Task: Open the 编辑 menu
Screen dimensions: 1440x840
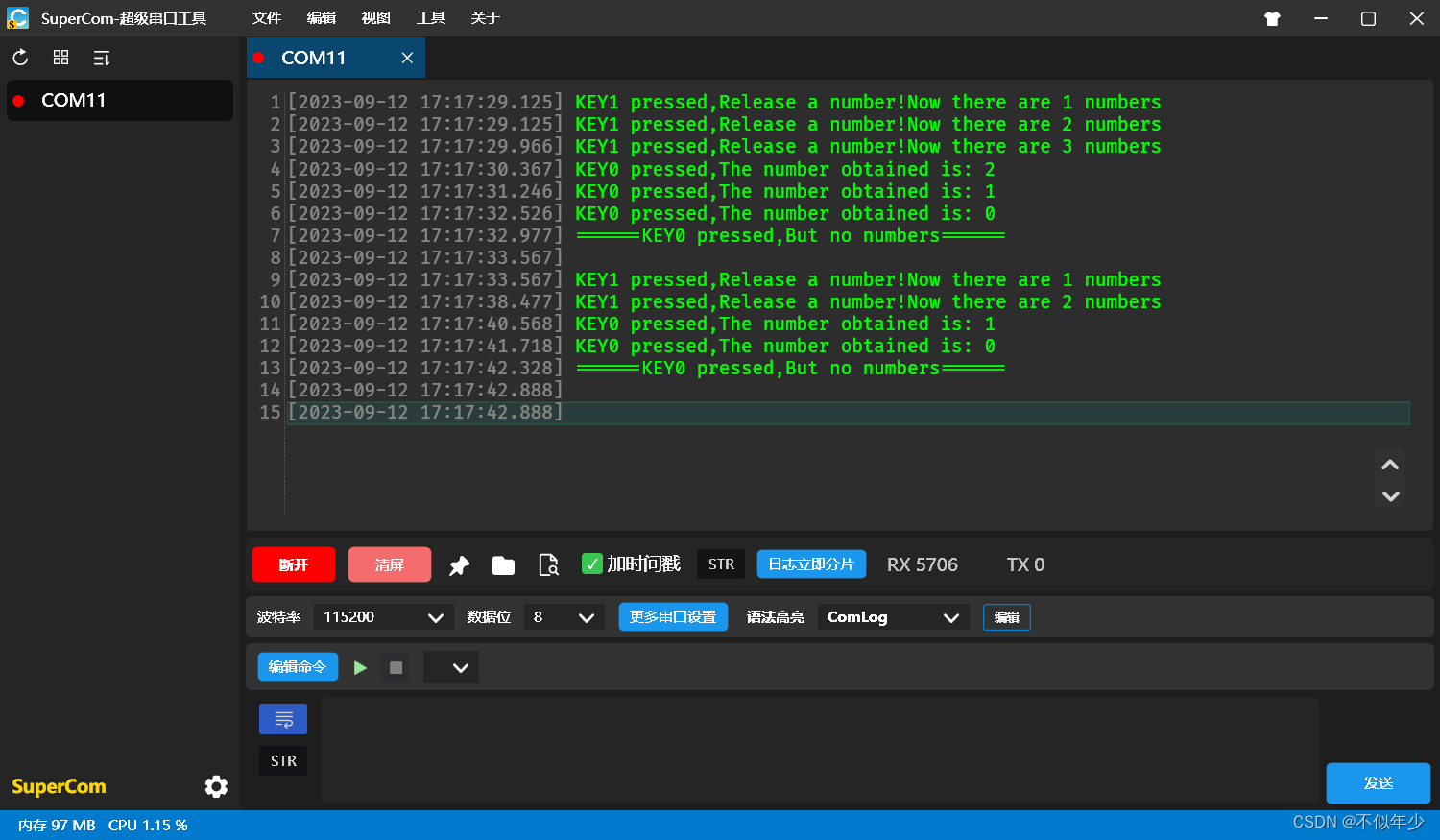Action: click(x=322, y=18)
